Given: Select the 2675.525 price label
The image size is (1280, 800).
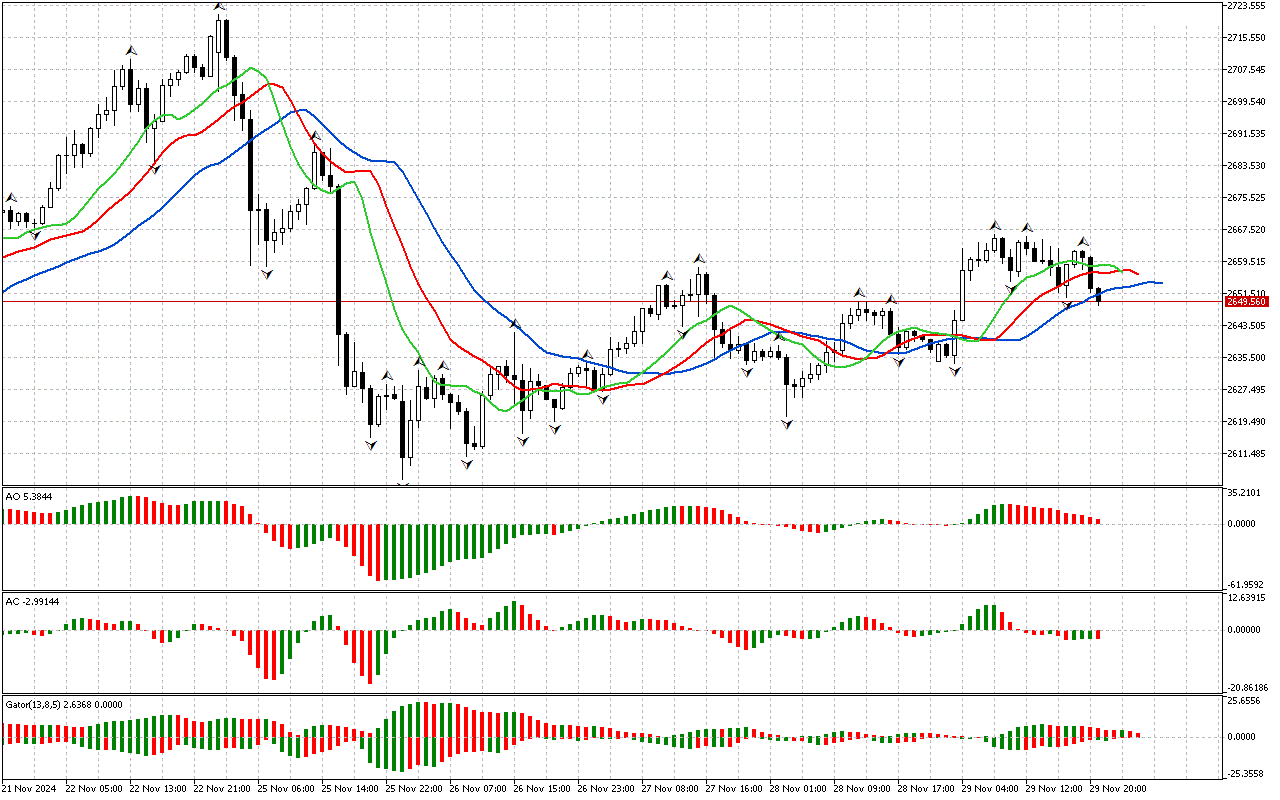Looking at the screenshot, I should point(1246,198).
